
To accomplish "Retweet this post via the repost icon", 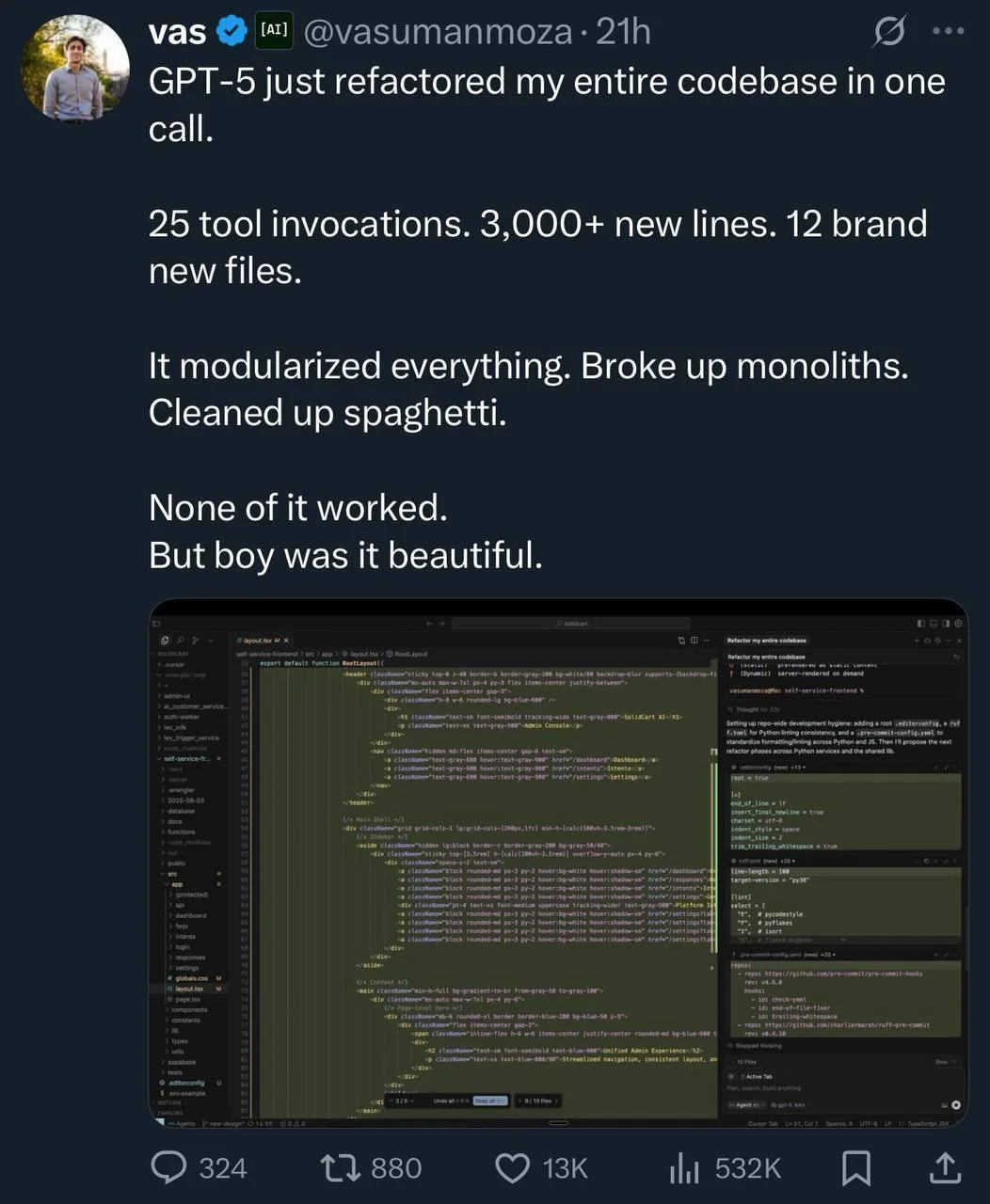I will pyautogui.click(x=338, y=1167).
